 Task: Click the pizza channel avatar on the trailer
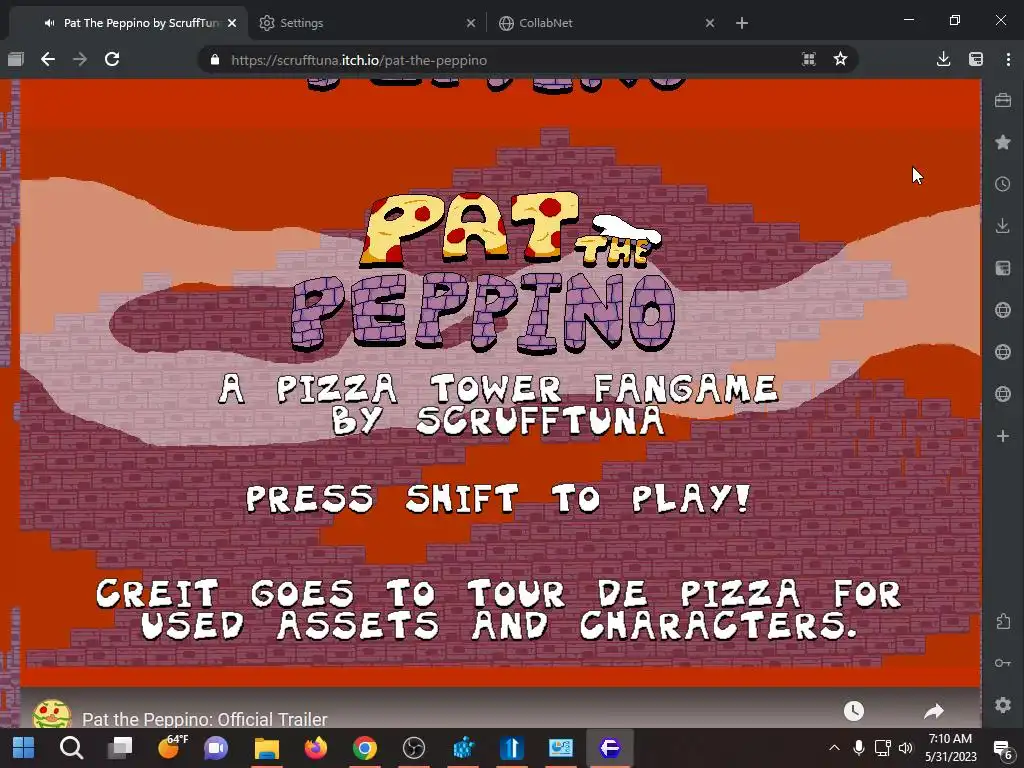(x=52, y=714)
